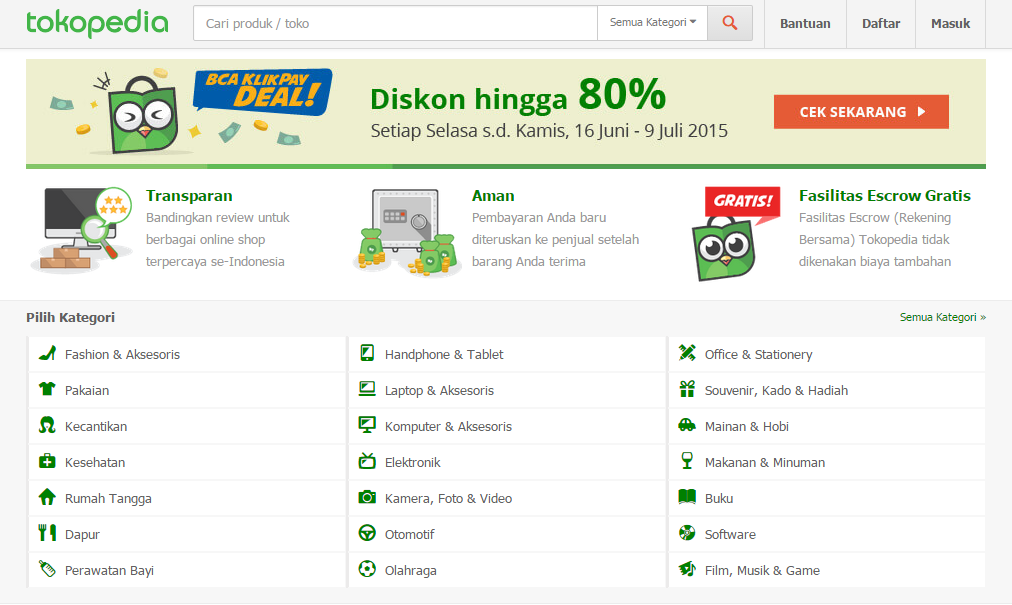Click the TV icon beside Elektronik
Viewport: 1012px width, 605px height.
click(367, 461)
